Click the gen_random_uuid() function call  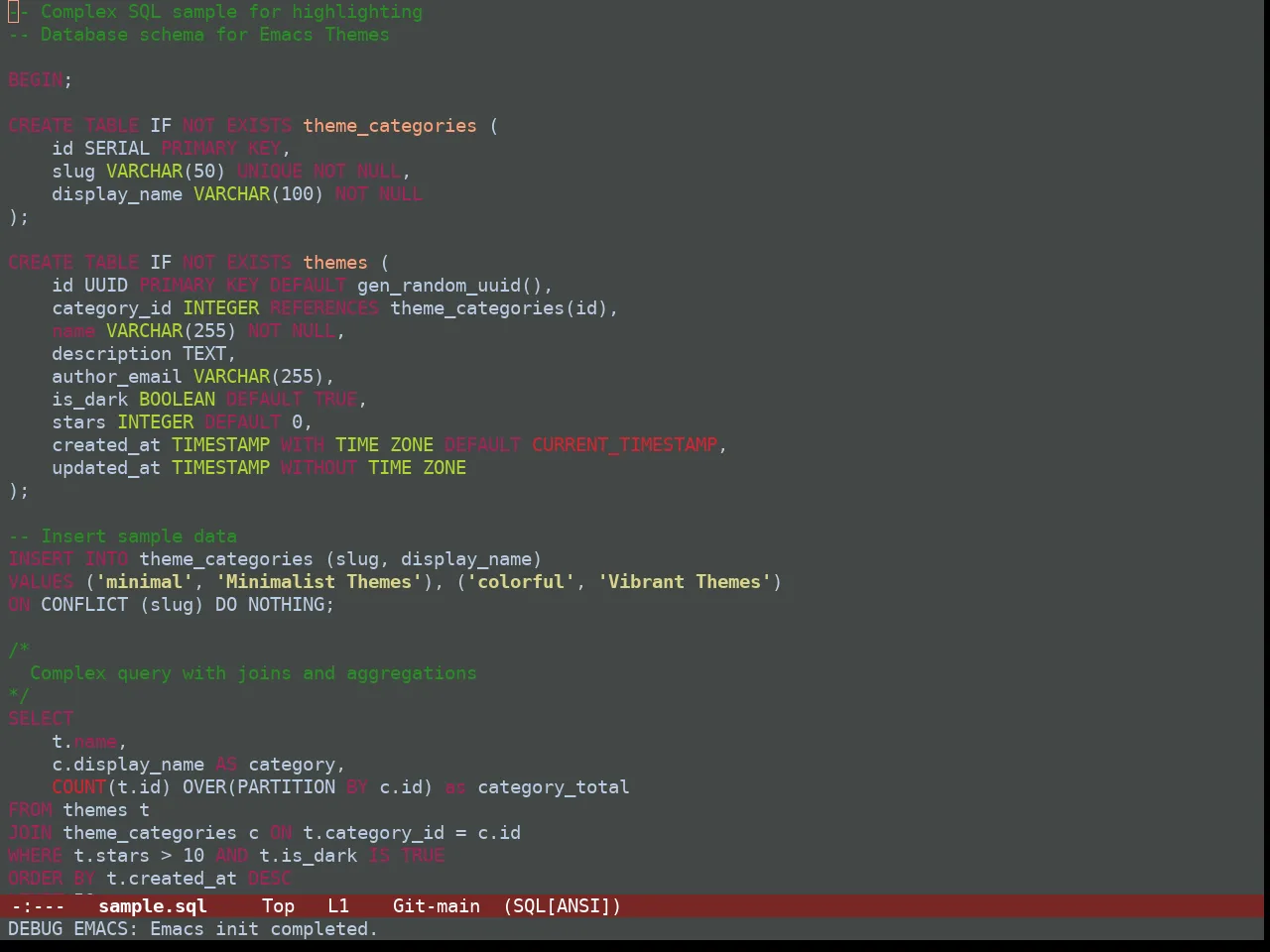click(x=449, y=286)
